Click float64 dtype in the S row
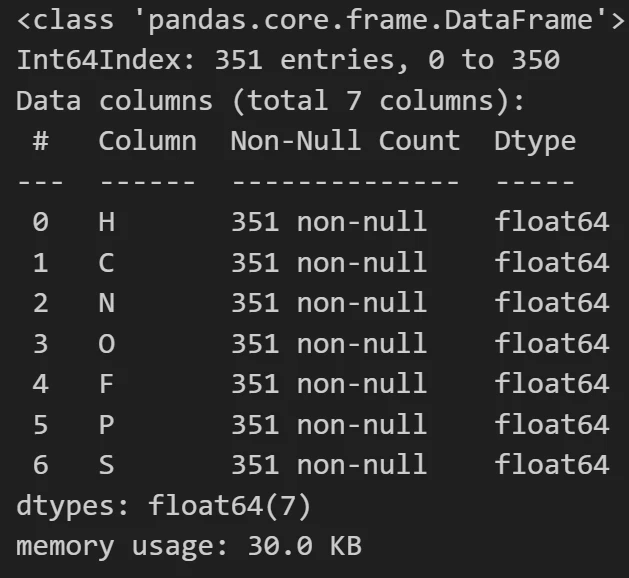This screenshot has width=629, height=578. click(x=552, y=464)
